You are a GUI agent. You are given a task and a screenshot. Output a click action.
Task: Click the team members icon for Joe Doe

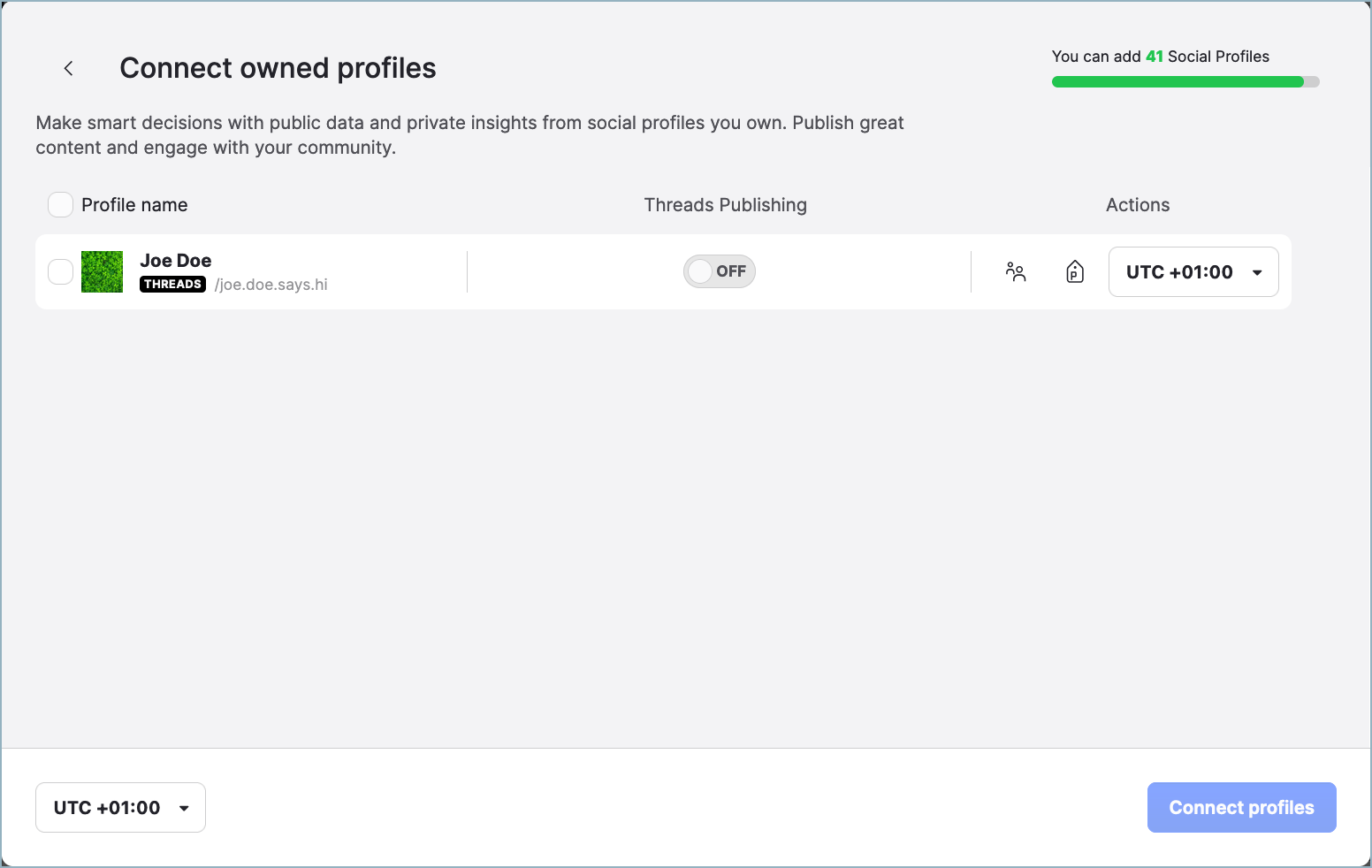1015,272
